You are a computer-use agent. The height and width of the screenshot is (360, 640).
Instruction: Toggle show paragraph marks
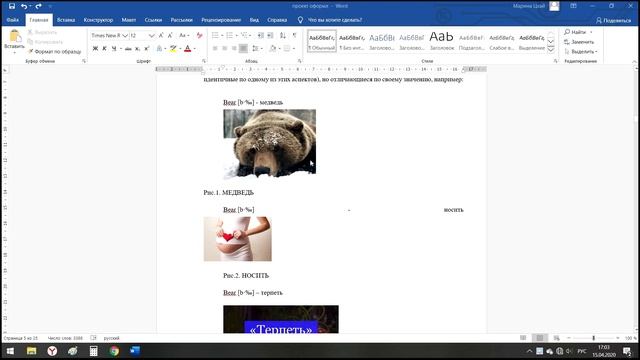[295, 36]
